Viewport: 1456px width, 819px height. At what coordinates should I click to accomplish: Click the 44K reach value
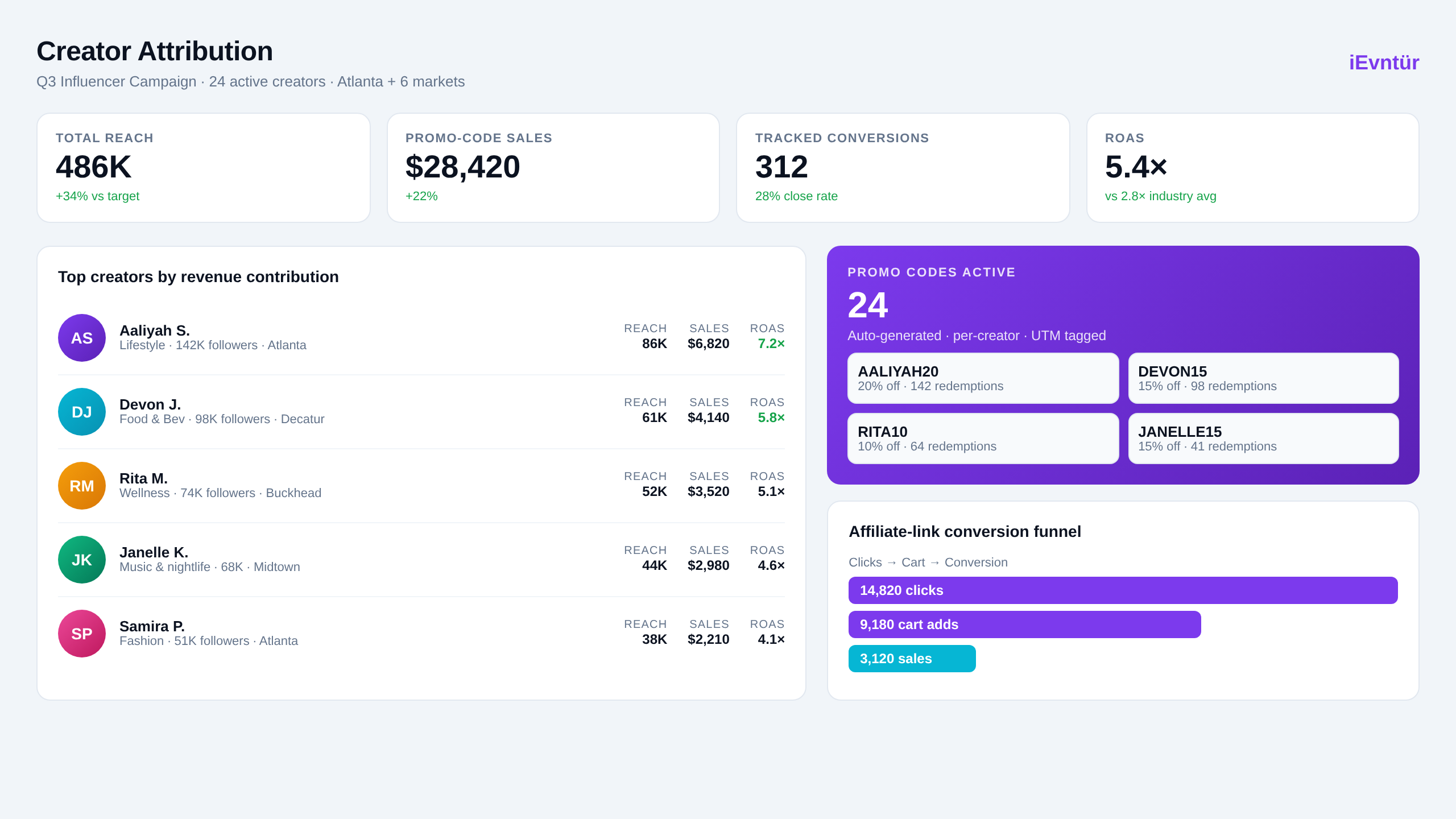click(x=655, y=565)
